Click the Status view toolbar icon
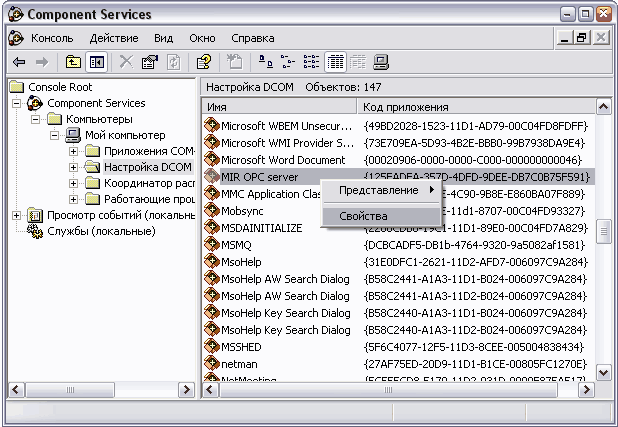Viewport: 618px width, 427px height. 358,62
